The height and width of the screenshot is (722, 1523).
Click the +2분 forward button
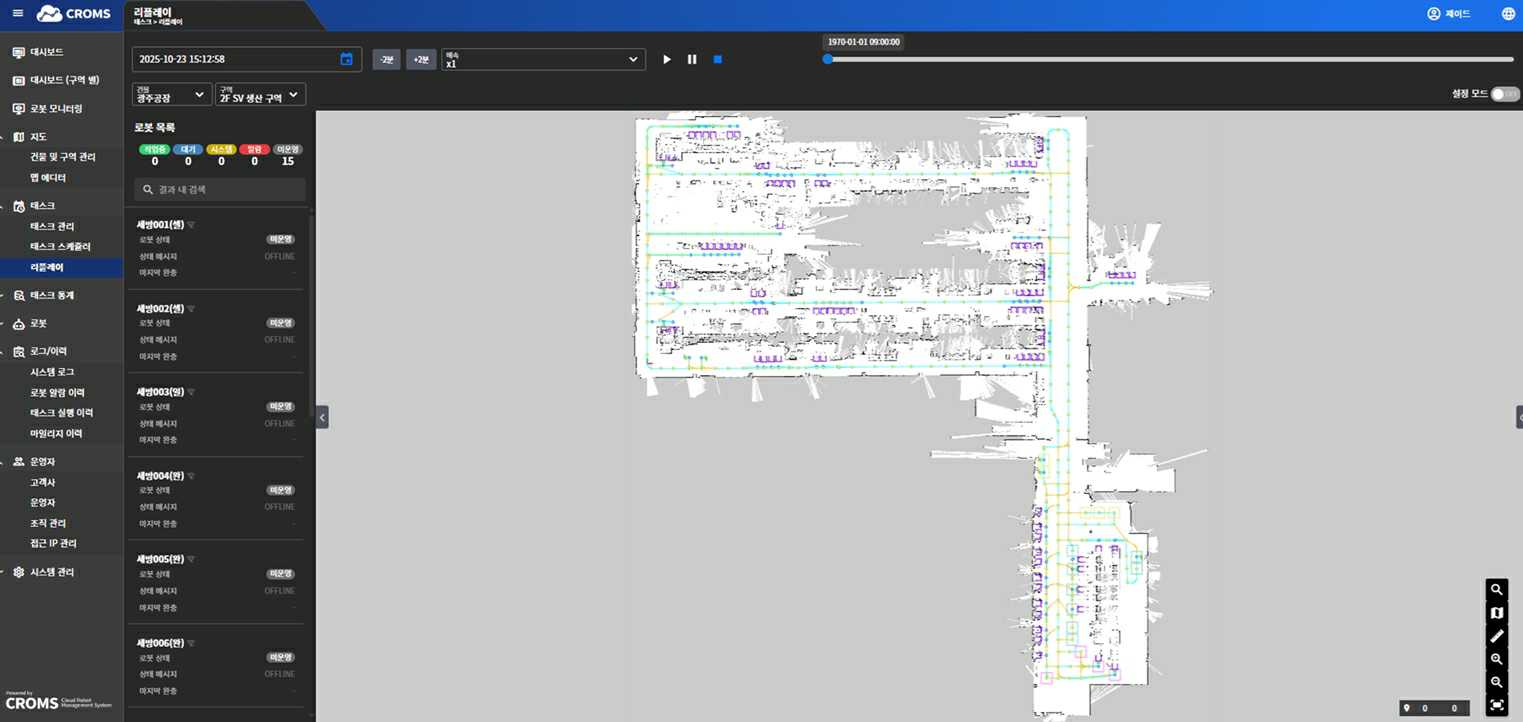pos(421,59)
